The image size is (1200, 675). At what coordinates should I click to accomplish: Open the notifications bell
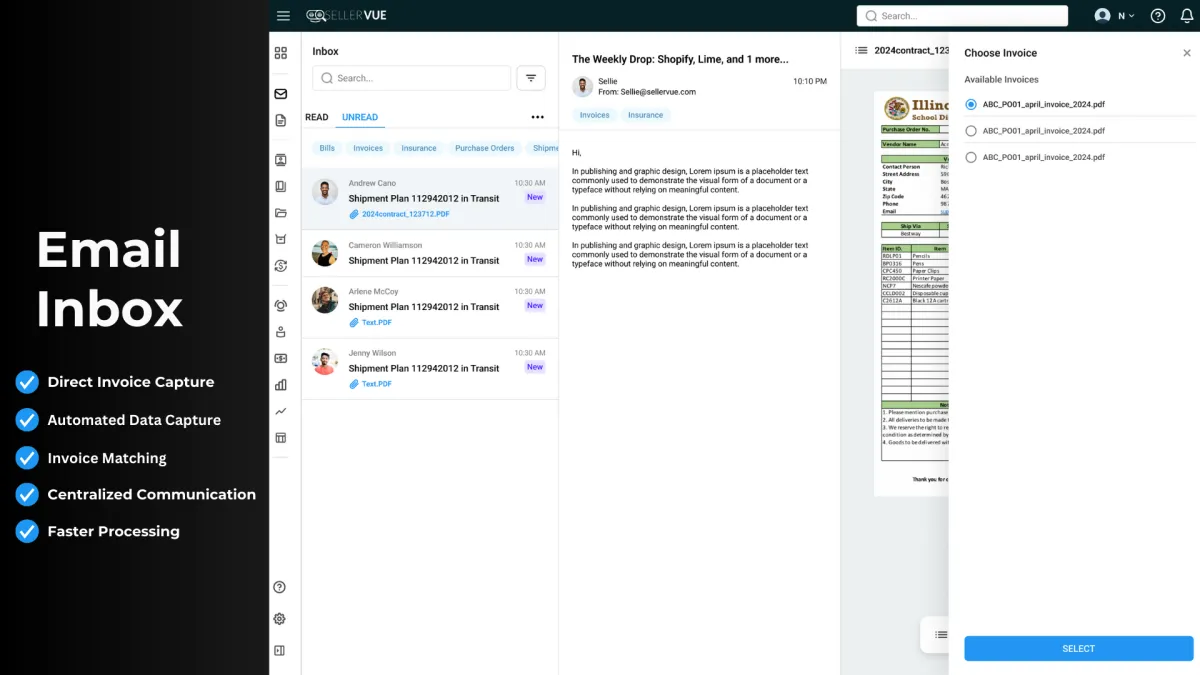(x=1187, y=16)
